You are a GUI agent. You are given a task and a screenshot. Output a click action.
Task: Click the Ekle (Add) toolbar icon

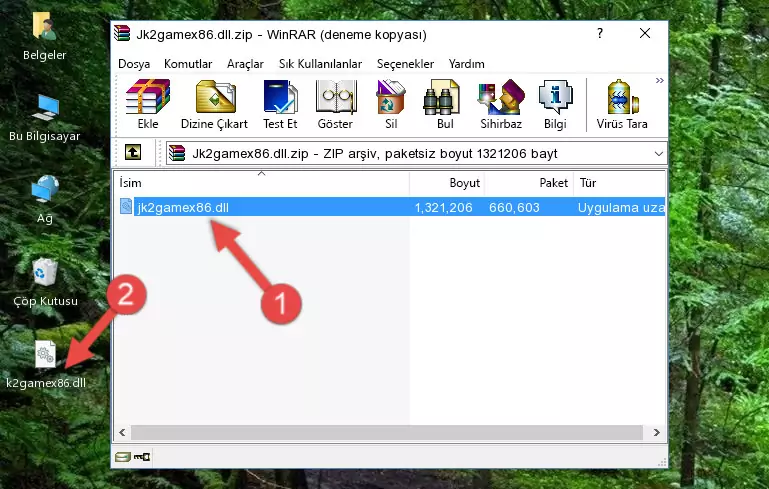click(148, 104)
